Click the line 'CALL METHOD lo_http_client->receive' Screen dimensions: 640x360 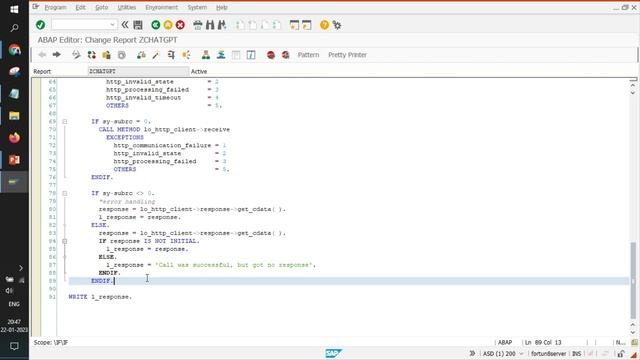point(164,129)
